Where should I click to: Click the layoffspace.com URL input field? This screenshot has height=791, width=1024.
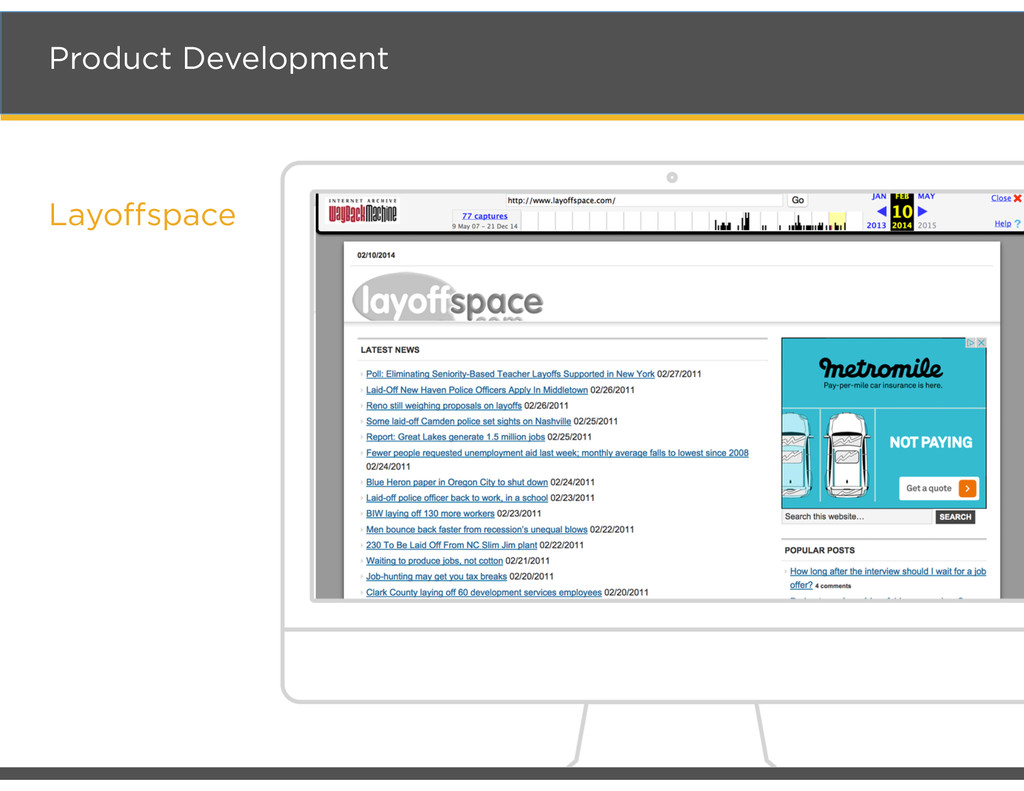pos(644,201)
